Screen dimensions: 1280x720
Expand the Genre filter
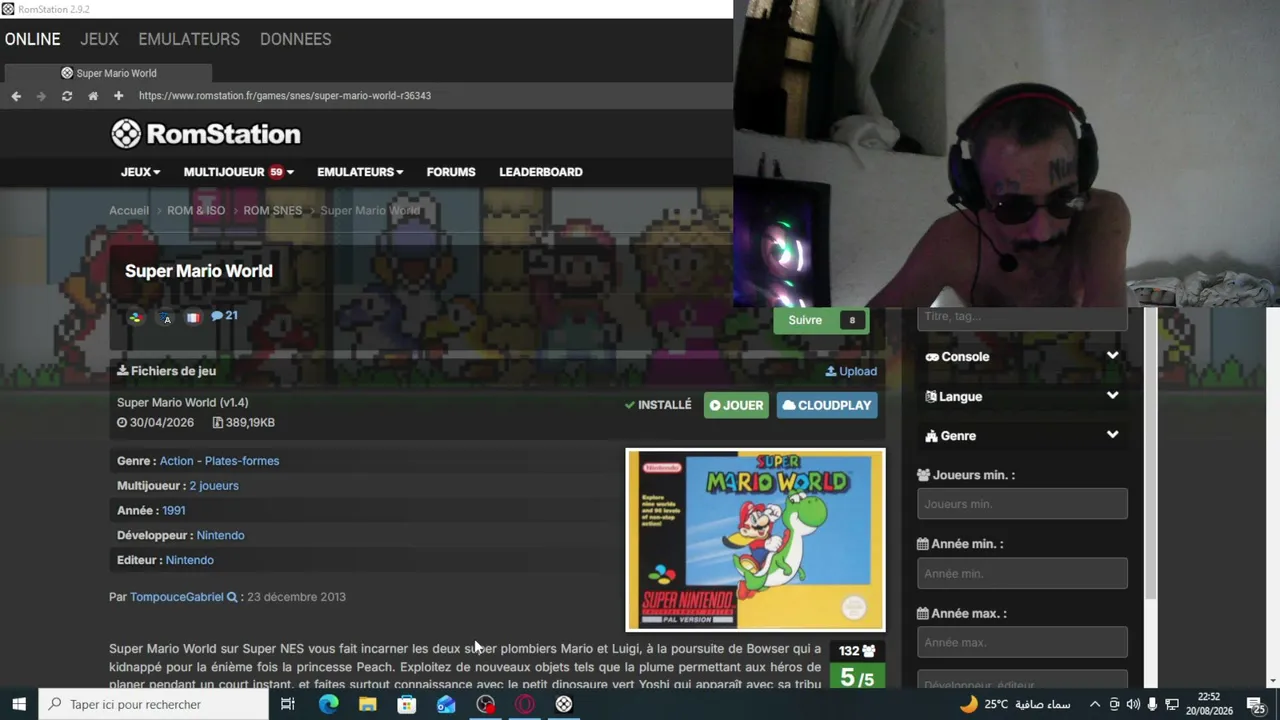(1022, 436)
